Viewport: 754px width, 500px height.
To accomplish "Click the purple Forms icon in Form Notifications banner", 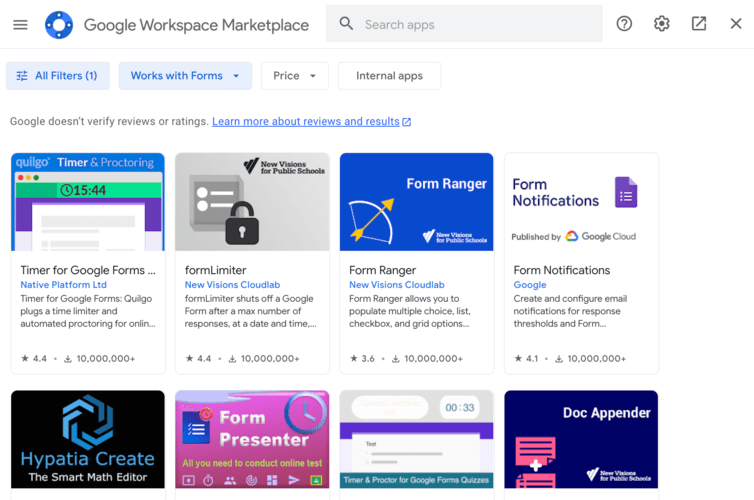I will click(x=626, y=192).
